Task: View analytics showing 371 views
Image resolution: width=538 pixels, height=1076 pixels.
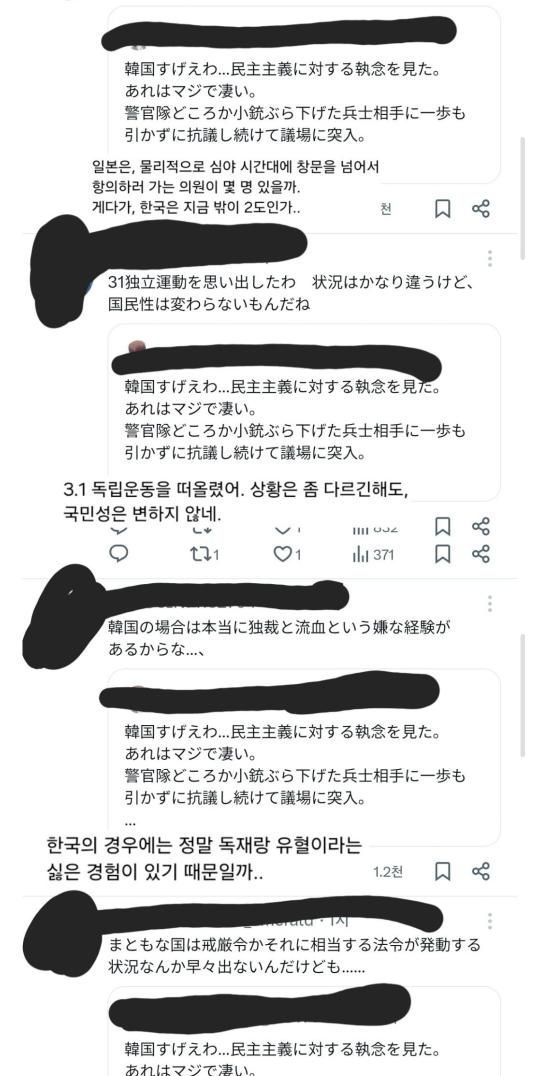Action: tap(373, 554)
